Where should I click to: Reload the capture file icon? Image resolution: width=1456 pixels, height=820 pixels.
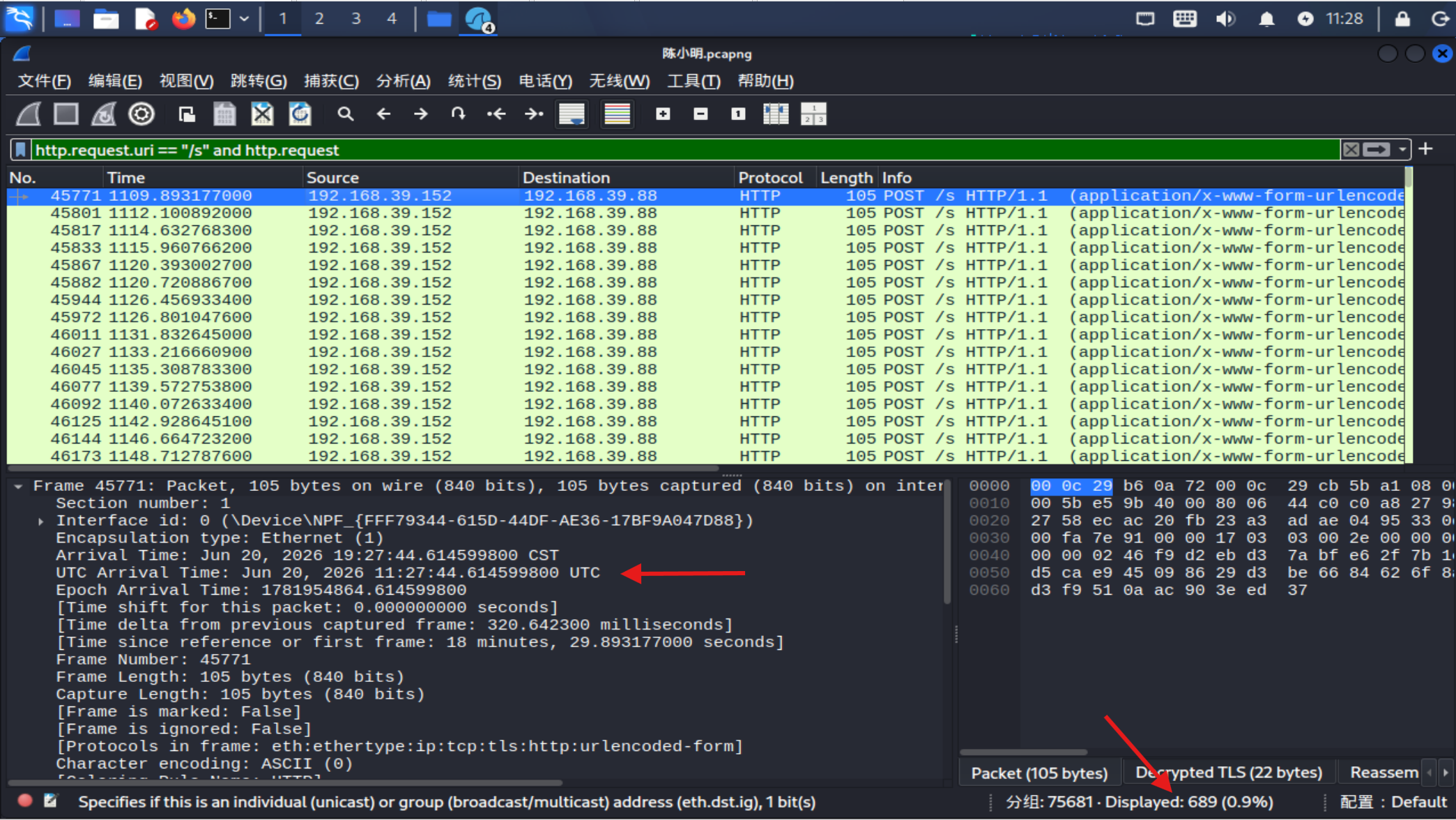pyautogui.click(x=300, y=114)
